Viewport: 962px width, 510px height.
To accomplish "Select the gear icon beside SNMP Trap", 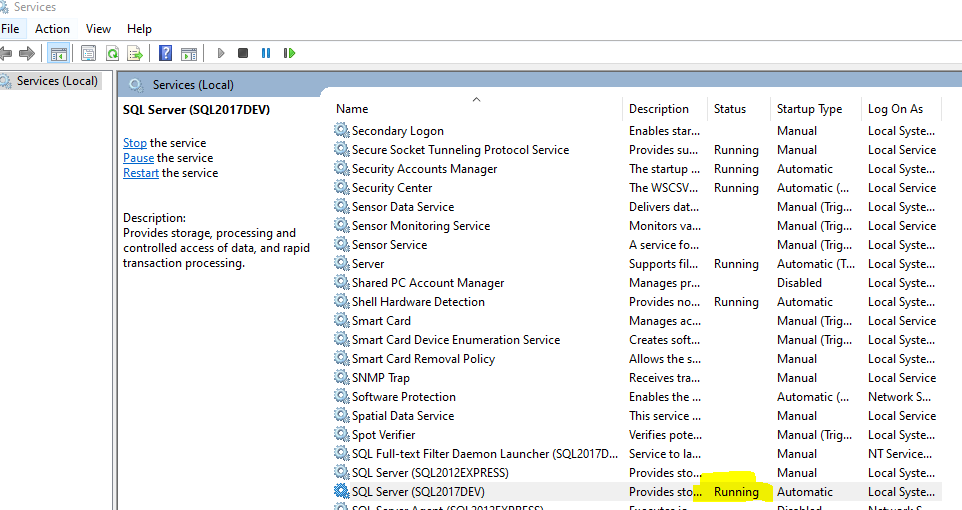I will click(x=342, y=377).
